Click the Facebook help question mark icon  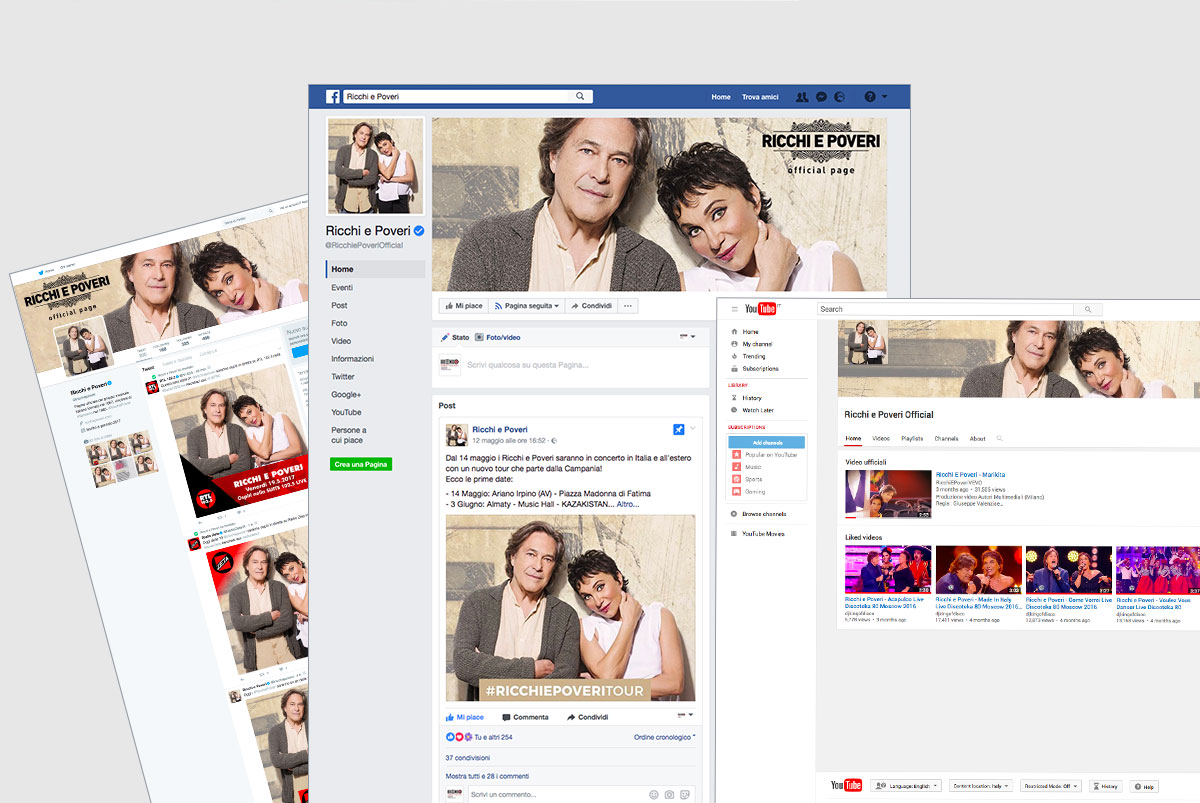pos(869,97)
